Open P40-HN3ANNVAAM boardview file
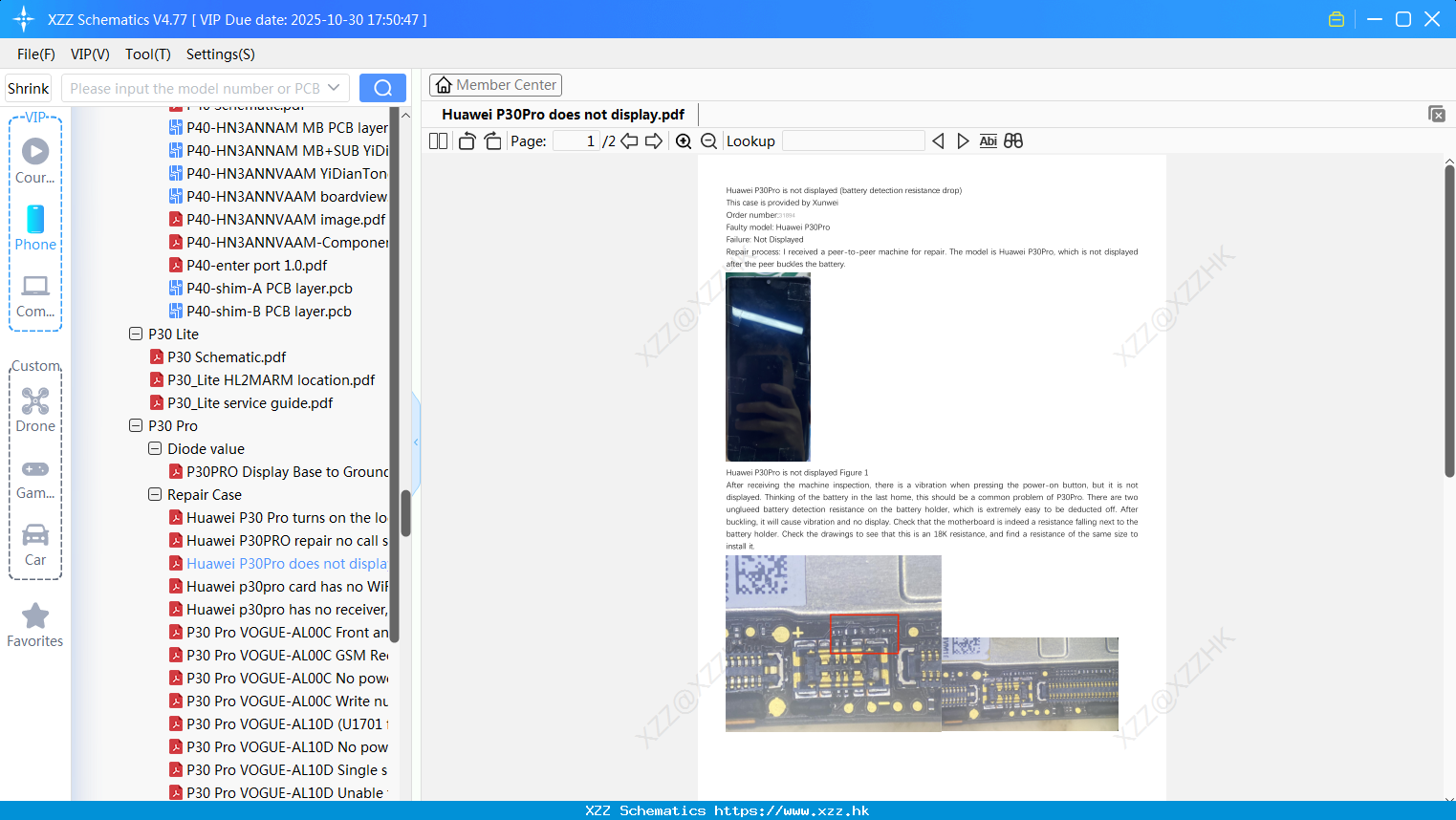The height and width of the screenshot is (820, 1456). pos(278,196)
